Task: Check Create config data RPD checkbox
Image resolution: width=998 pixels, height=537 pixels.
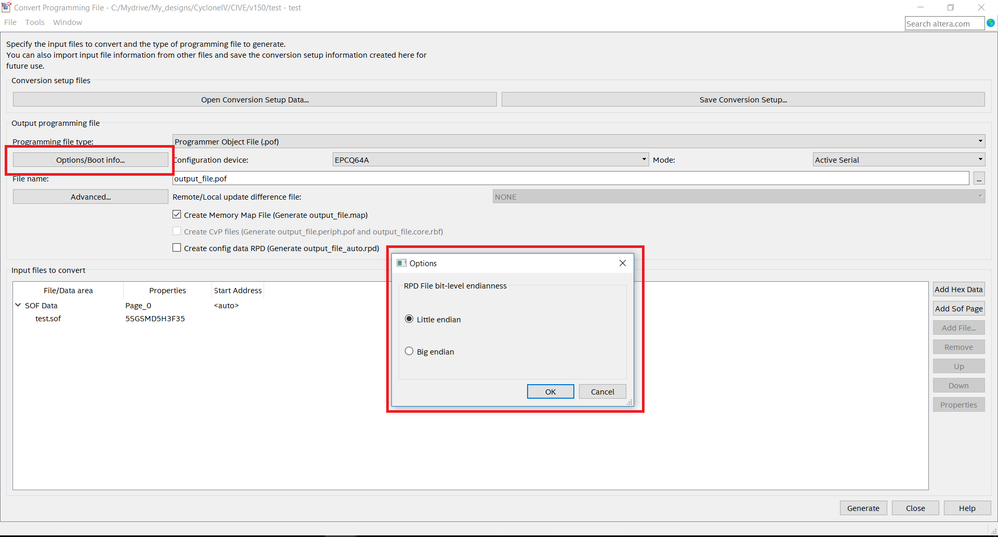Action: (176, 248)
